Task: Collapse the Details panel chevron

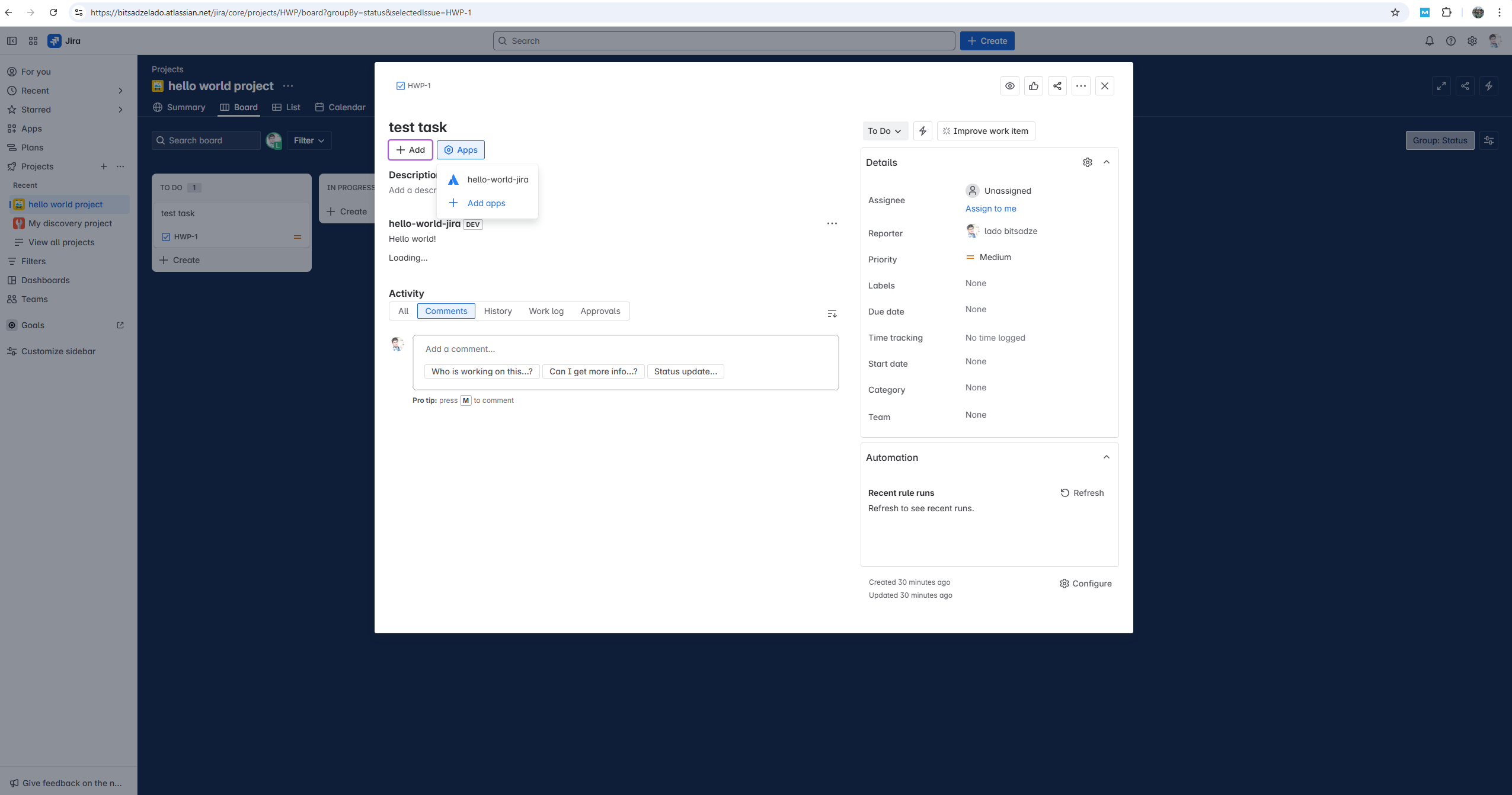Action: [x=1107, y=162]
